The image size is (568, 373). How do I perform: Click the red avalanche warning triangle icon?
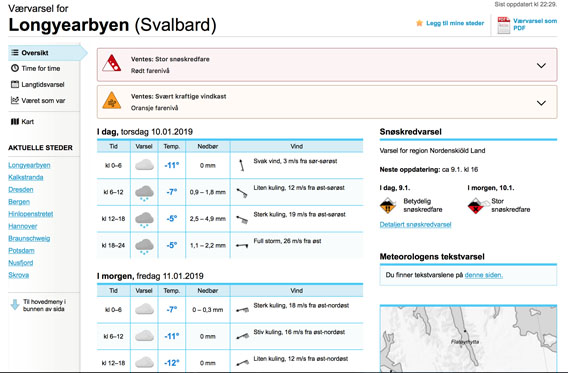click(112, 63)
